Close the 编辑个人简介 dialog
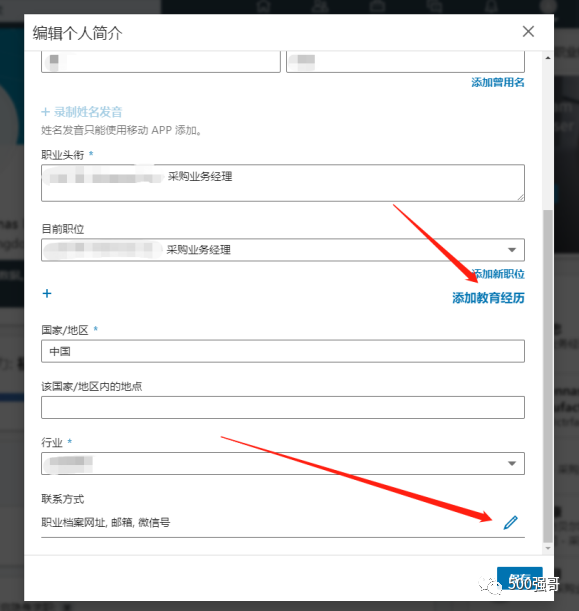This screenshot has height=611, width=579. coord(528,32)
